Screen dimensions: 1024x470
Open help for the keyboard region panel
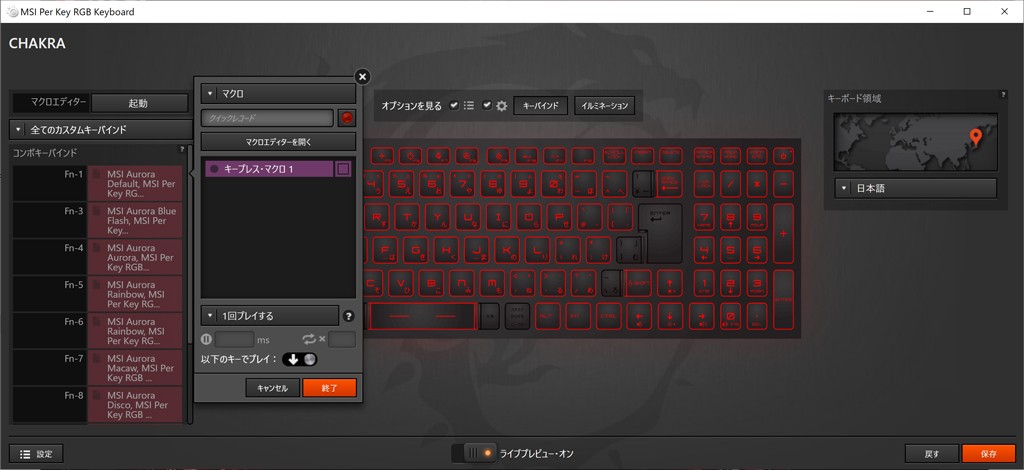[1003, 95]
